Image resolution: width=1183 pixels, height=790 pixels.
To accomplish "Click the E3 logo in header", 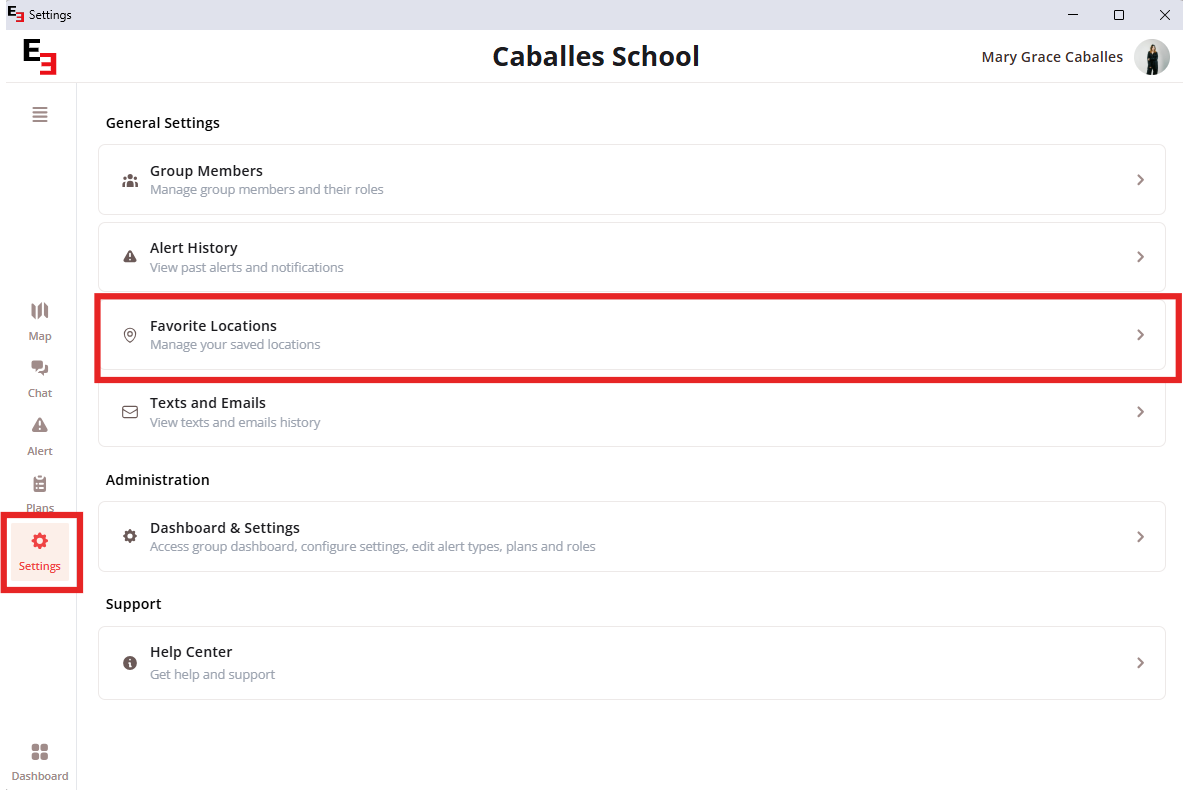I will coord(39,57).
